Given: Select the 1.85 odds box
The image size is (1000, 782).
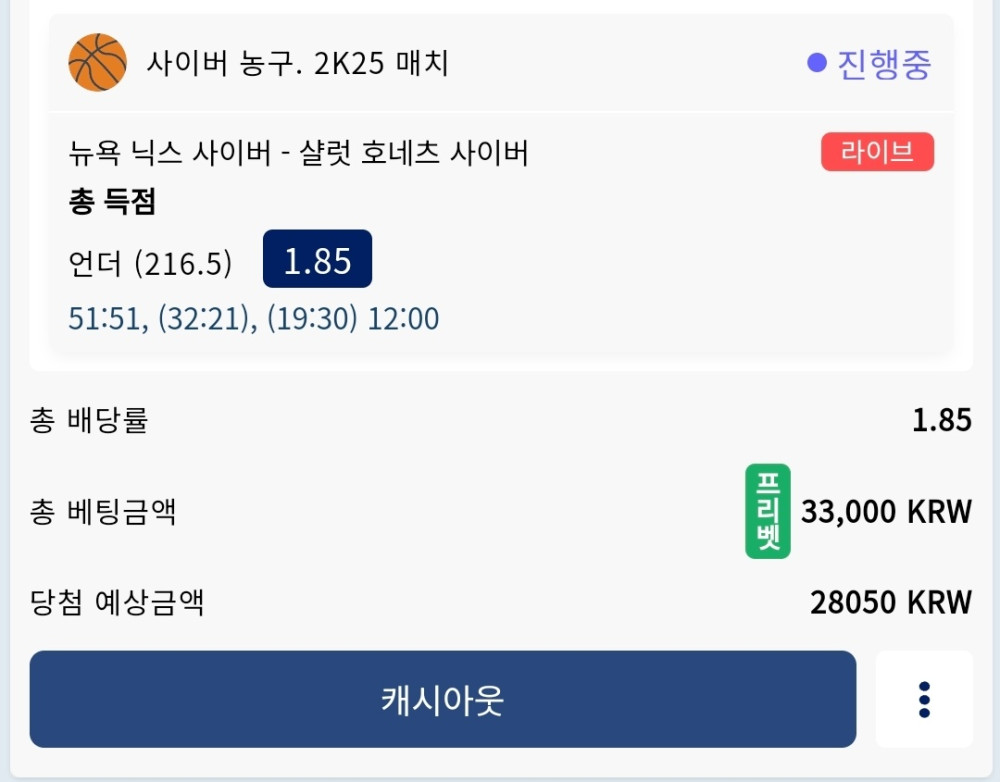Looking at the screenshot, I should 317,260.
